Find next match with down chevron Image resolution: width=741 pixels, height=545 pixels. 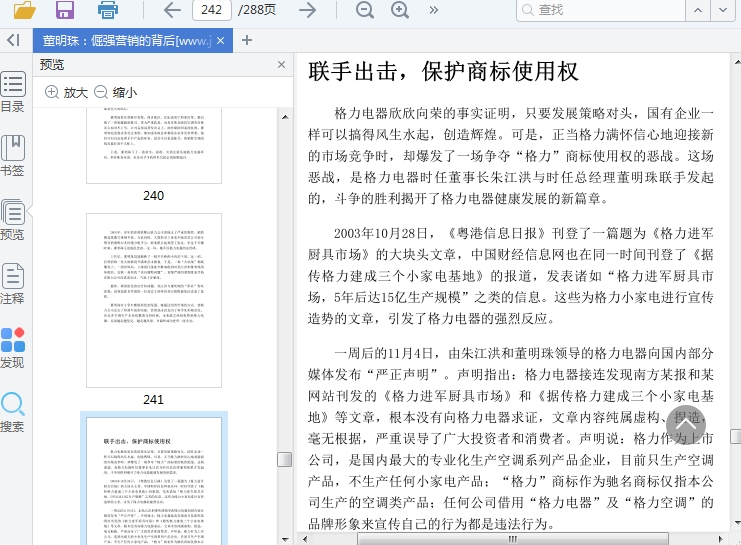coord(723,10)
